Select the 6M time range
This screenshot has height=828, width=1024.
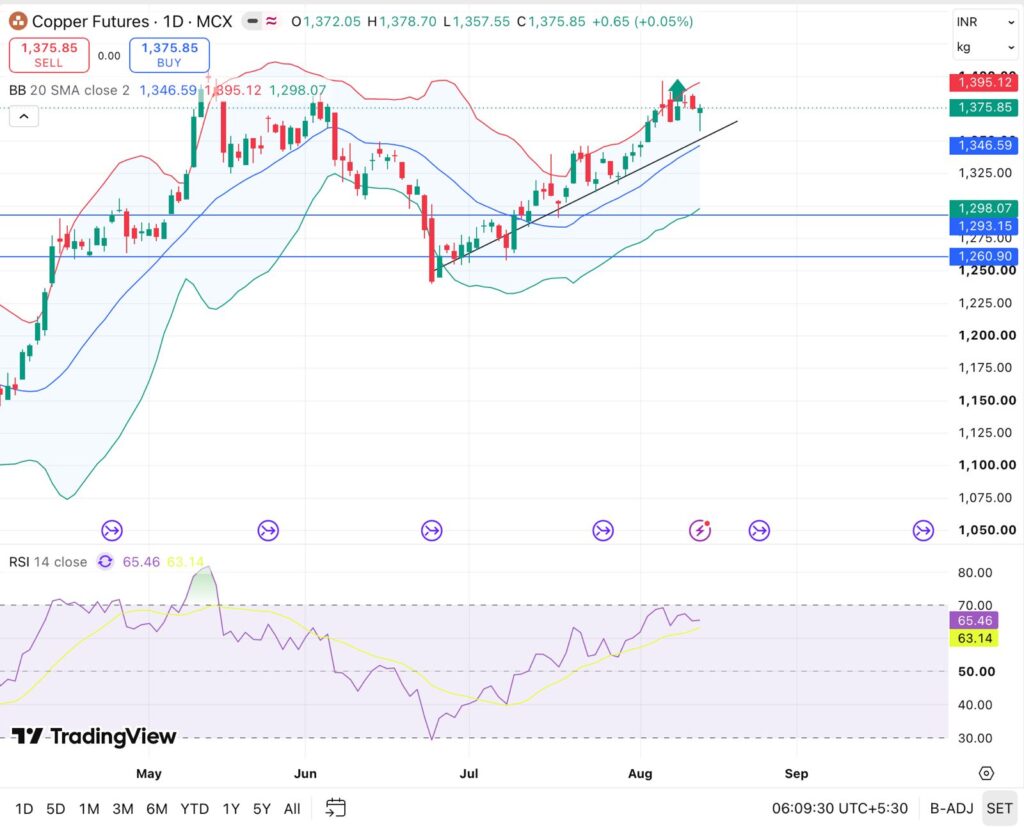click(157, 809)
